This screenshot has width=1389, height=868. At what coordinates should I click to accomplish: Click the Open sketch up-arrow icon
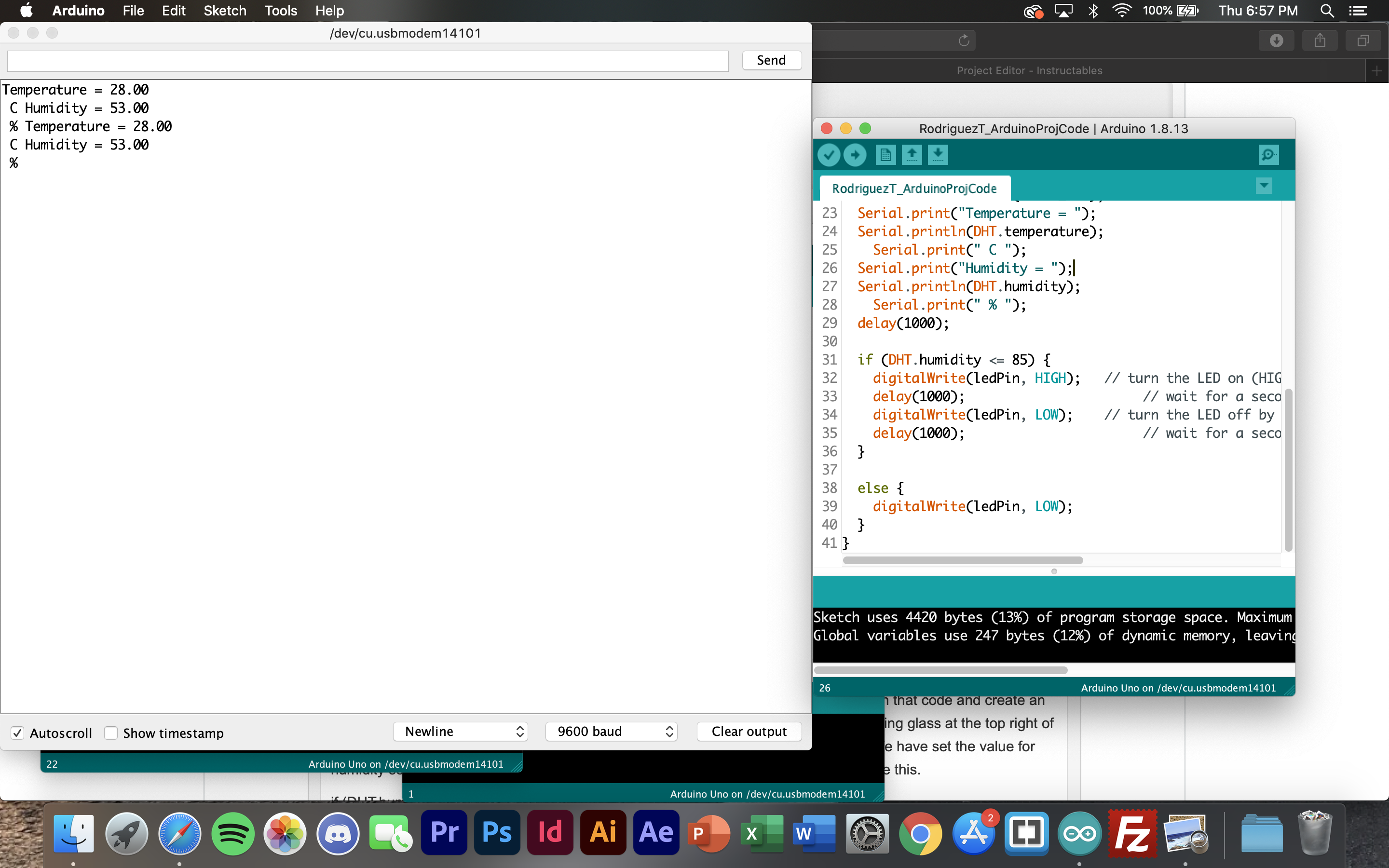pyautogui.click(x=912, y=154)
